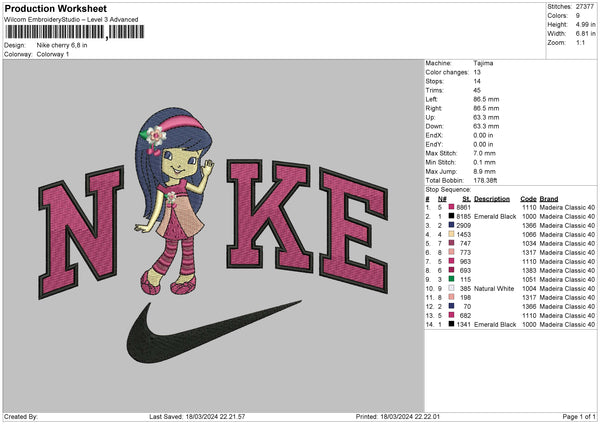Image resolution: width=600 pixels, height=424 pixels.
Task: Click the Stitches value '27377'
Action: tap(585, 7)
